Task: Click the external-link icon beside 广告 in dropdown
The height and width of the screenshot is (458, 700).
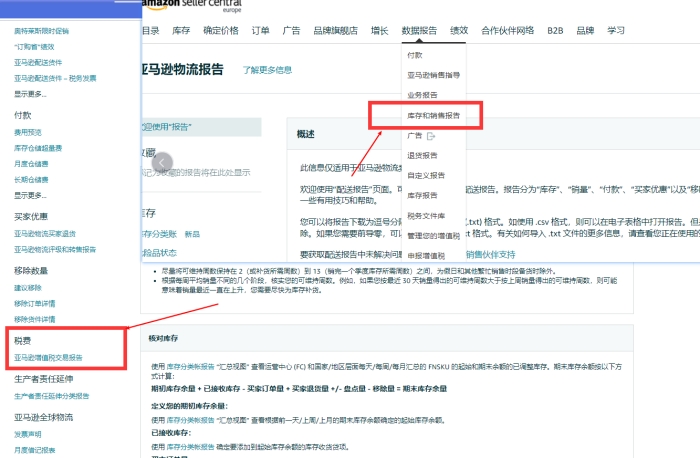Action: click(x=431, y=136)
